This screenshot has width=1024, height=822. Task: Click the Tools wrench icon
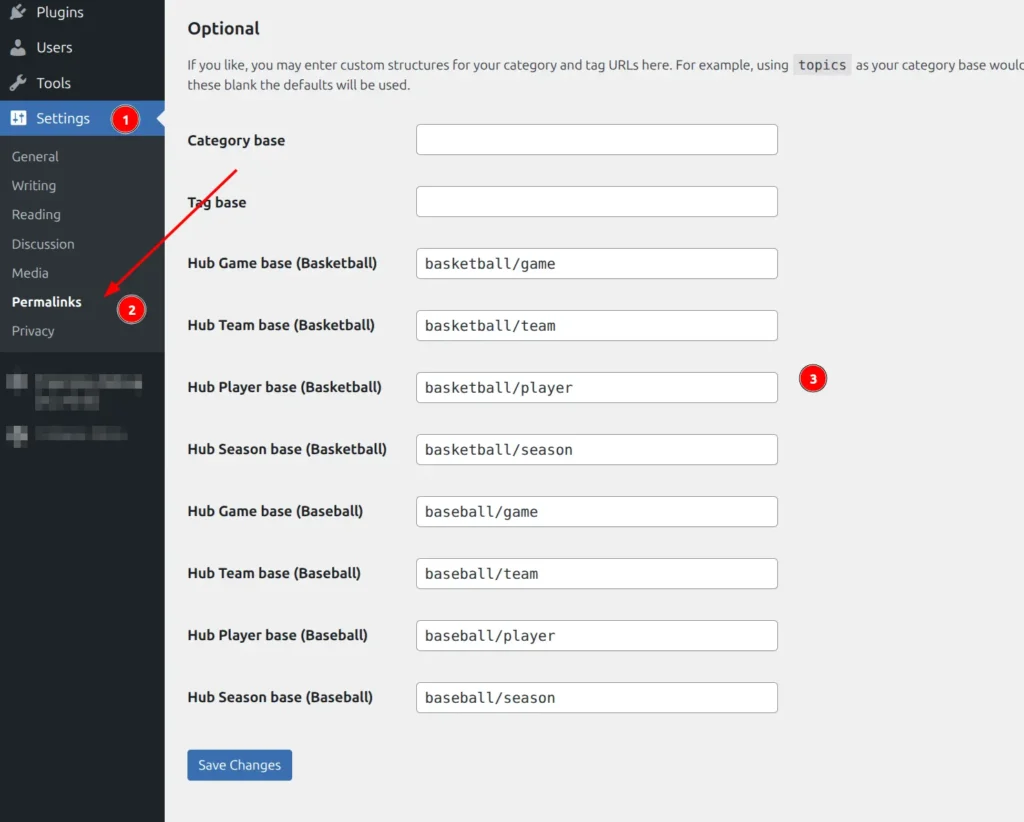(18, 83)
